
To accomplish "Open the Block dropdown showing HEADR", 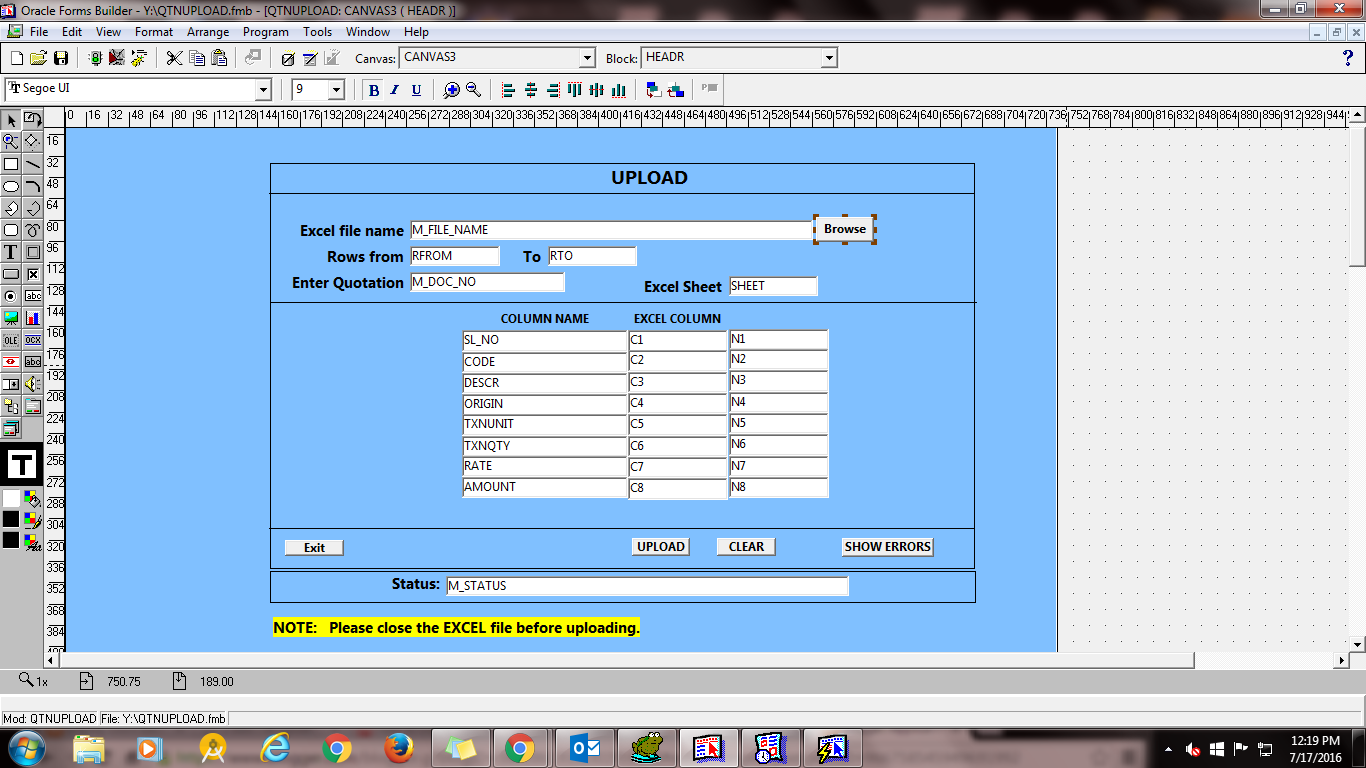I will [829, 57].
